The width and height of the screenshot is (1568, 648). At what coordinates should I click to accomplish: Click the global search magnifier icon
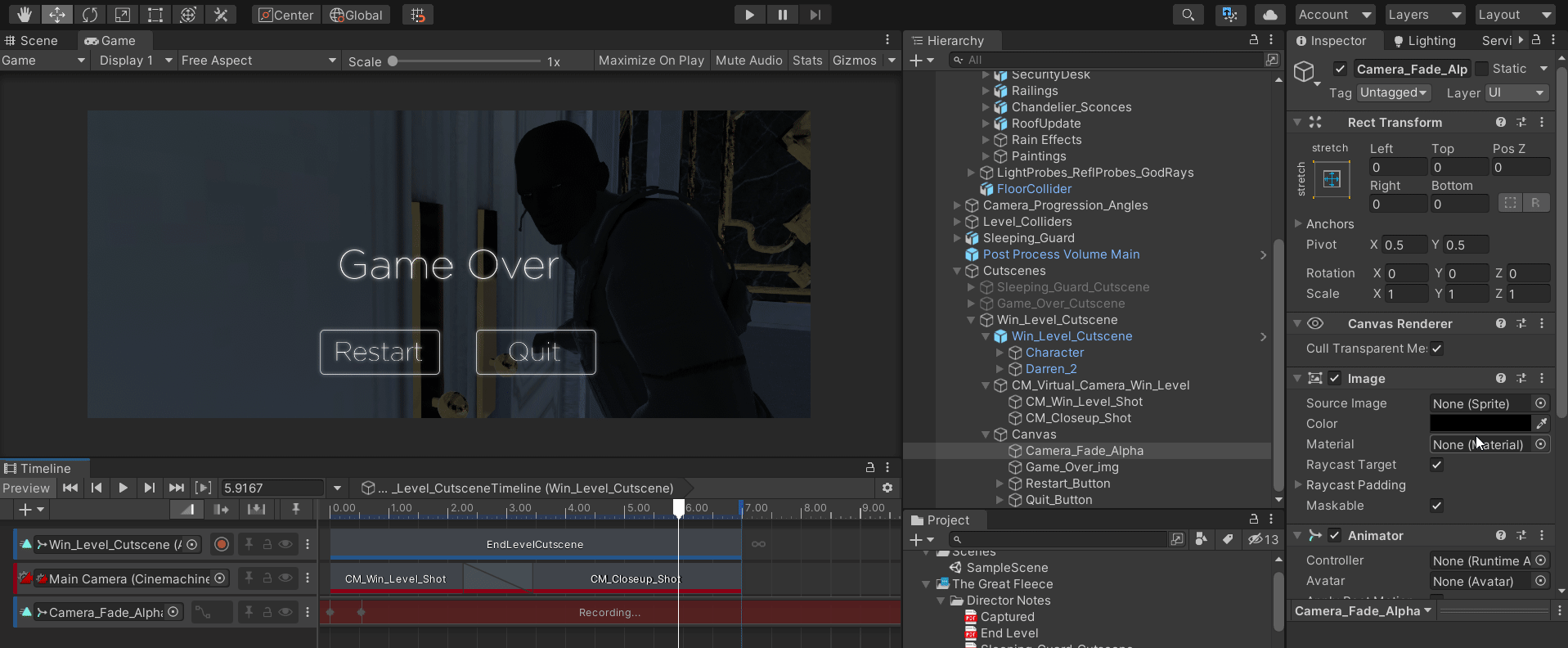[1188, 15]
